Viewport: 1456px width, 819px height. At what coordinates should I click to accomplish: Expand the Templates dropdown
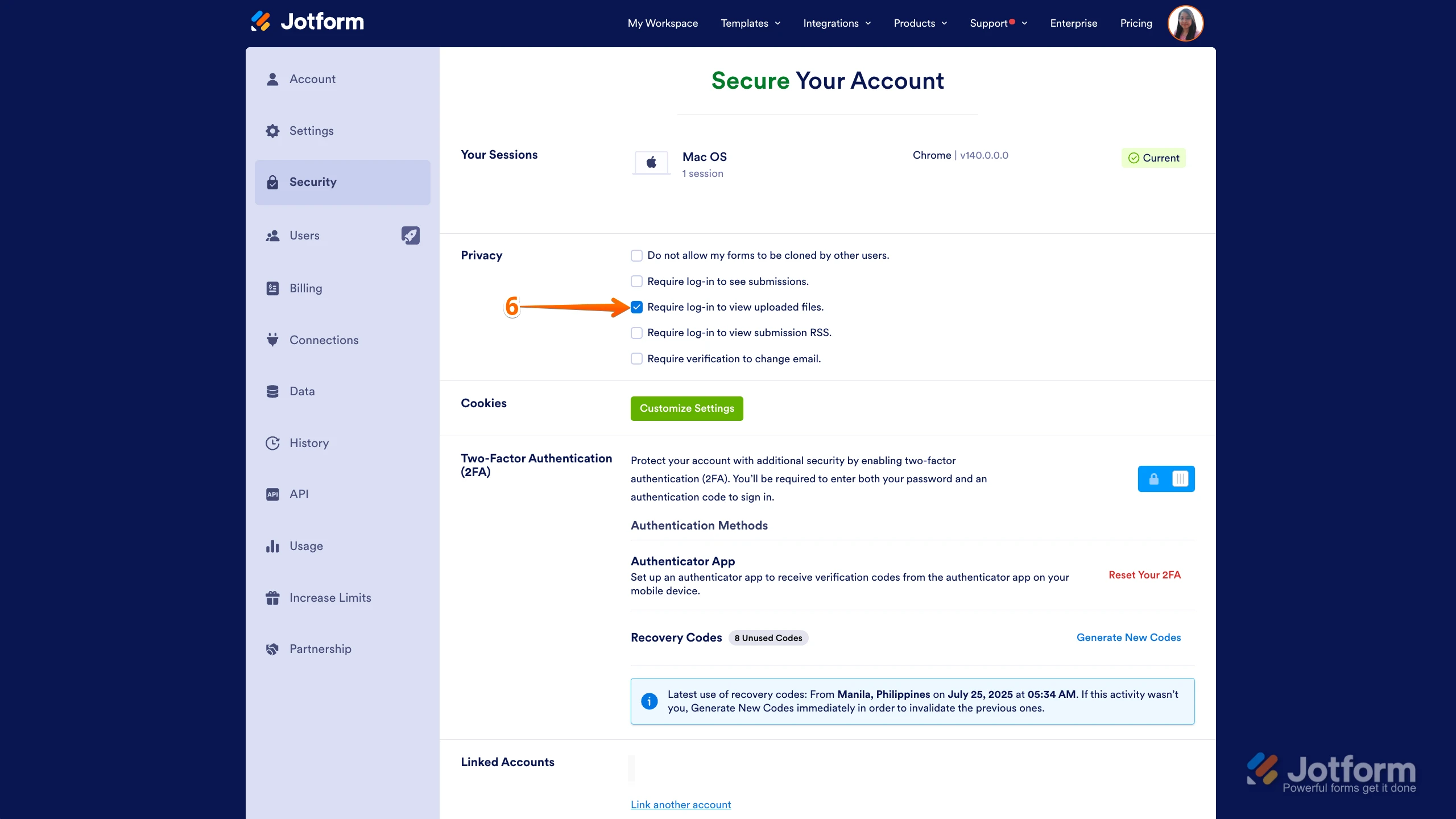tap(750, 23)
